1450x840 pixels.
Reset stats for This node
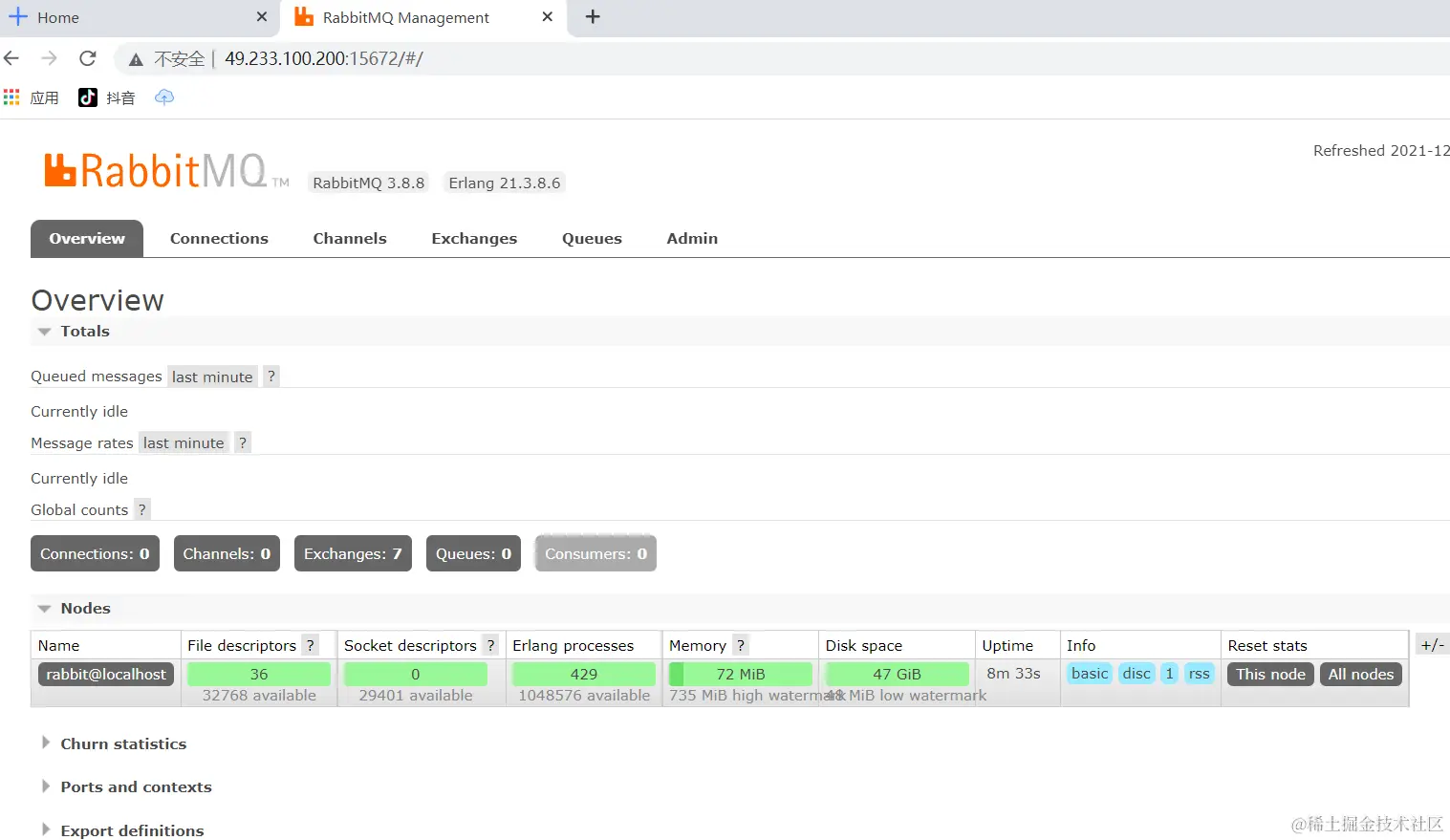[1270, 674]
